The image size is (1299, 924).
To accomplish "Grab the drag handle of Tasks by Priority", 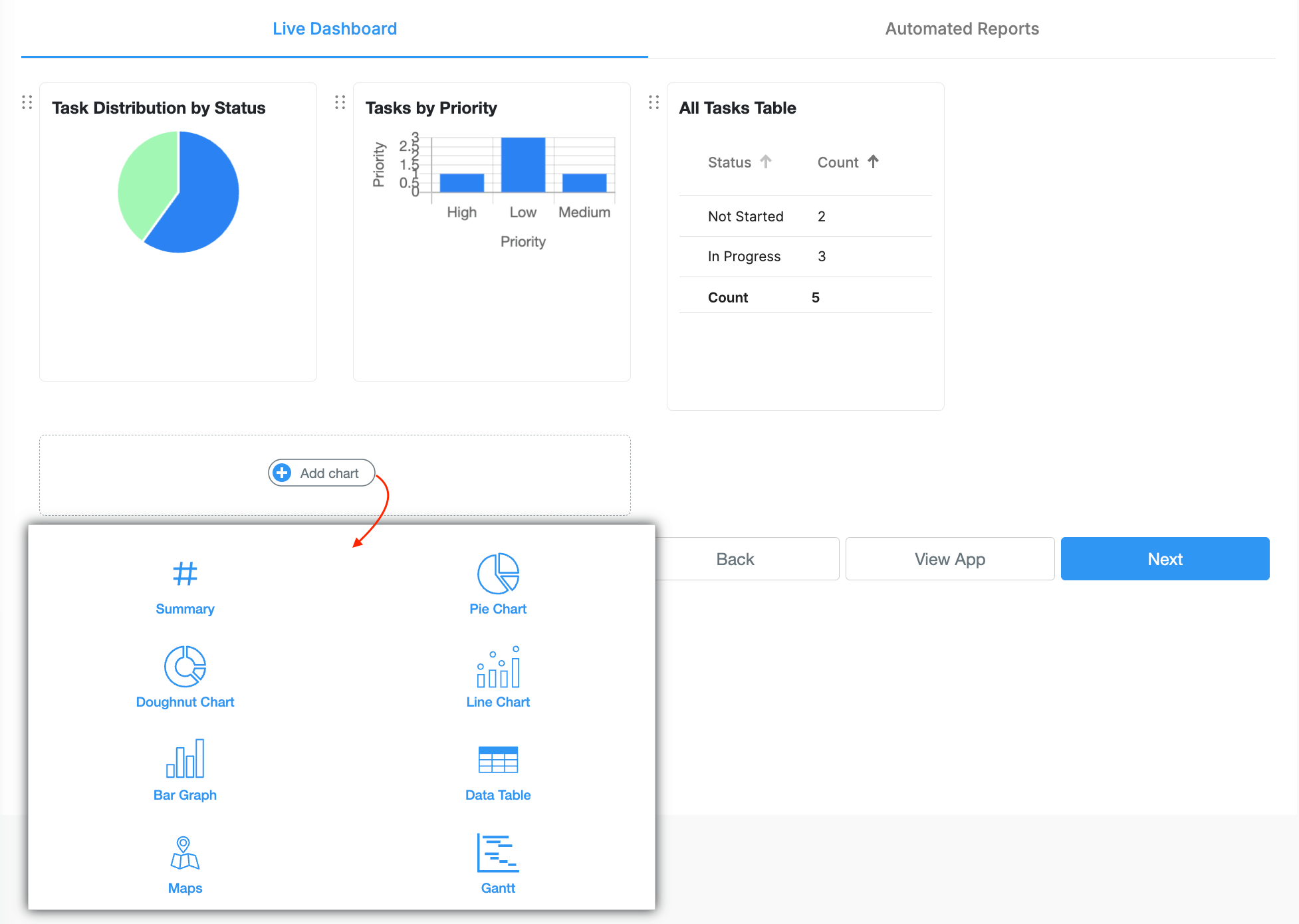I will pos(340,103).
